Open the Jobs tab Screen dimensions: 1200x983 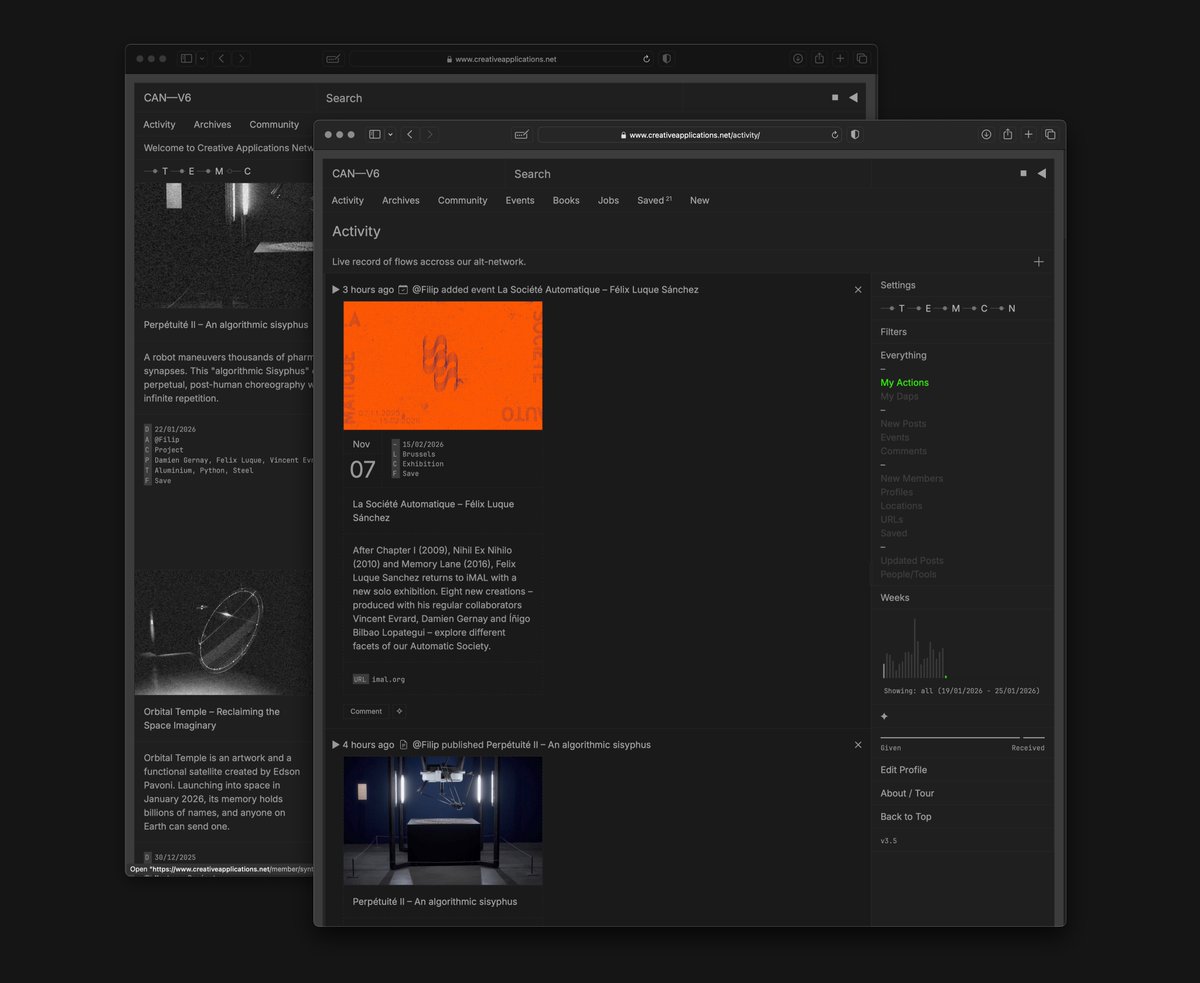tap(608, 200)
